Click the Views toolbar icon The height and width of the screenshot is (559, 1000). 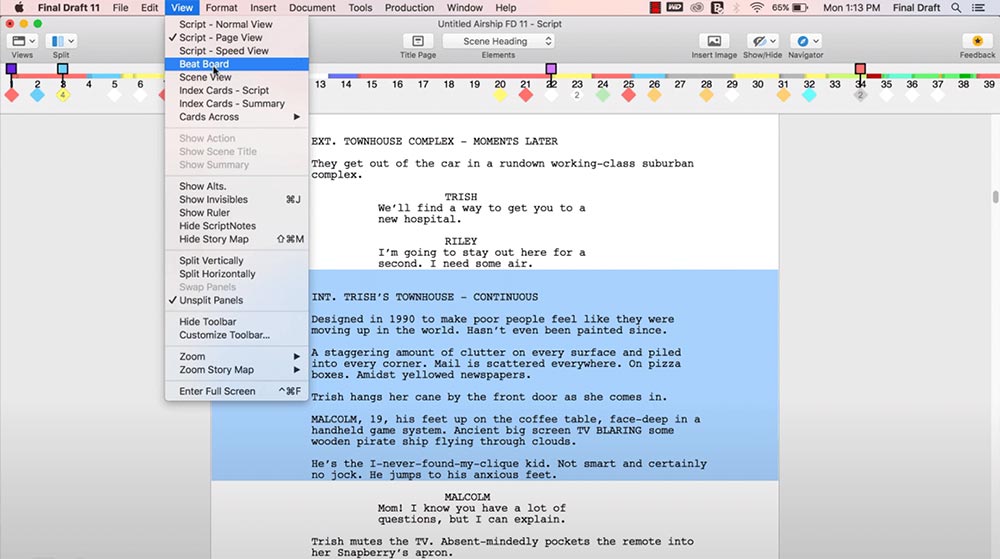(22, 41)
